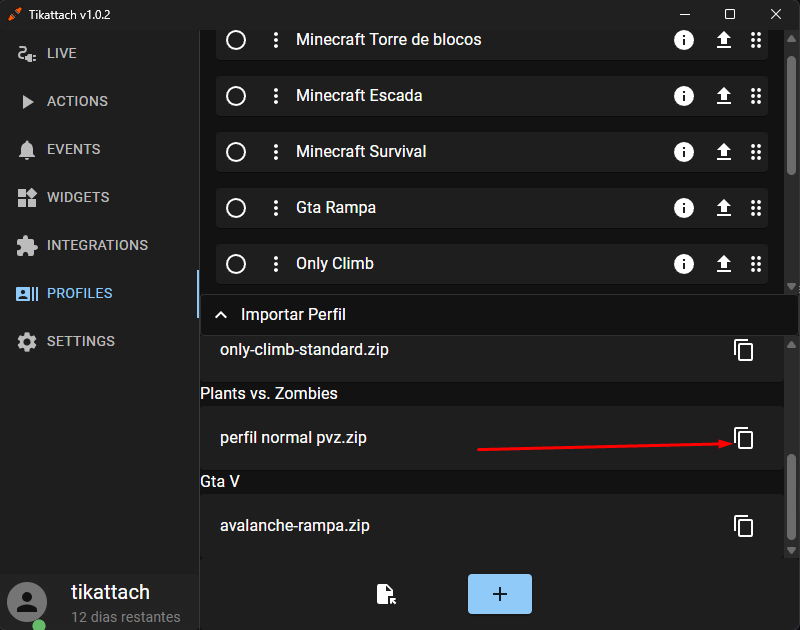Switch to the WIDGETS page
The width and height of the screenshot is (800, 630).
(99, 197)
